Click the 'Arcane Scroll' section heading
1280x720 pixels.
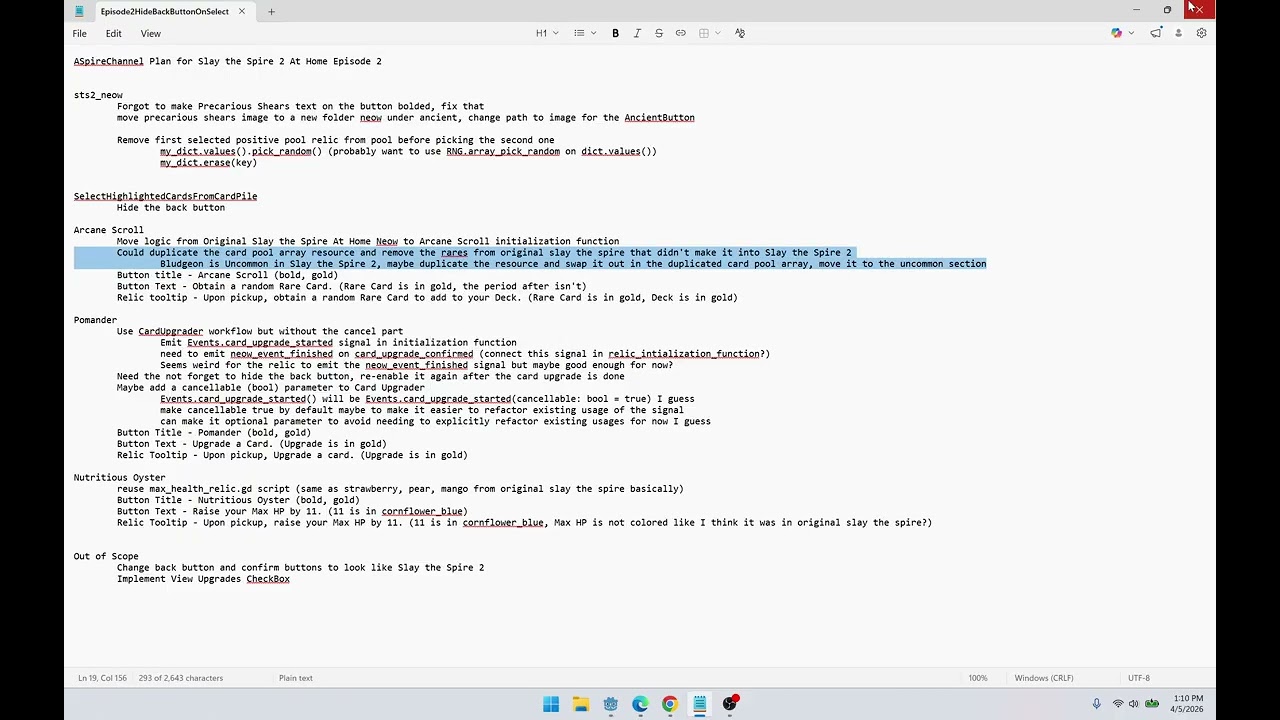click(x=109, y=230)
